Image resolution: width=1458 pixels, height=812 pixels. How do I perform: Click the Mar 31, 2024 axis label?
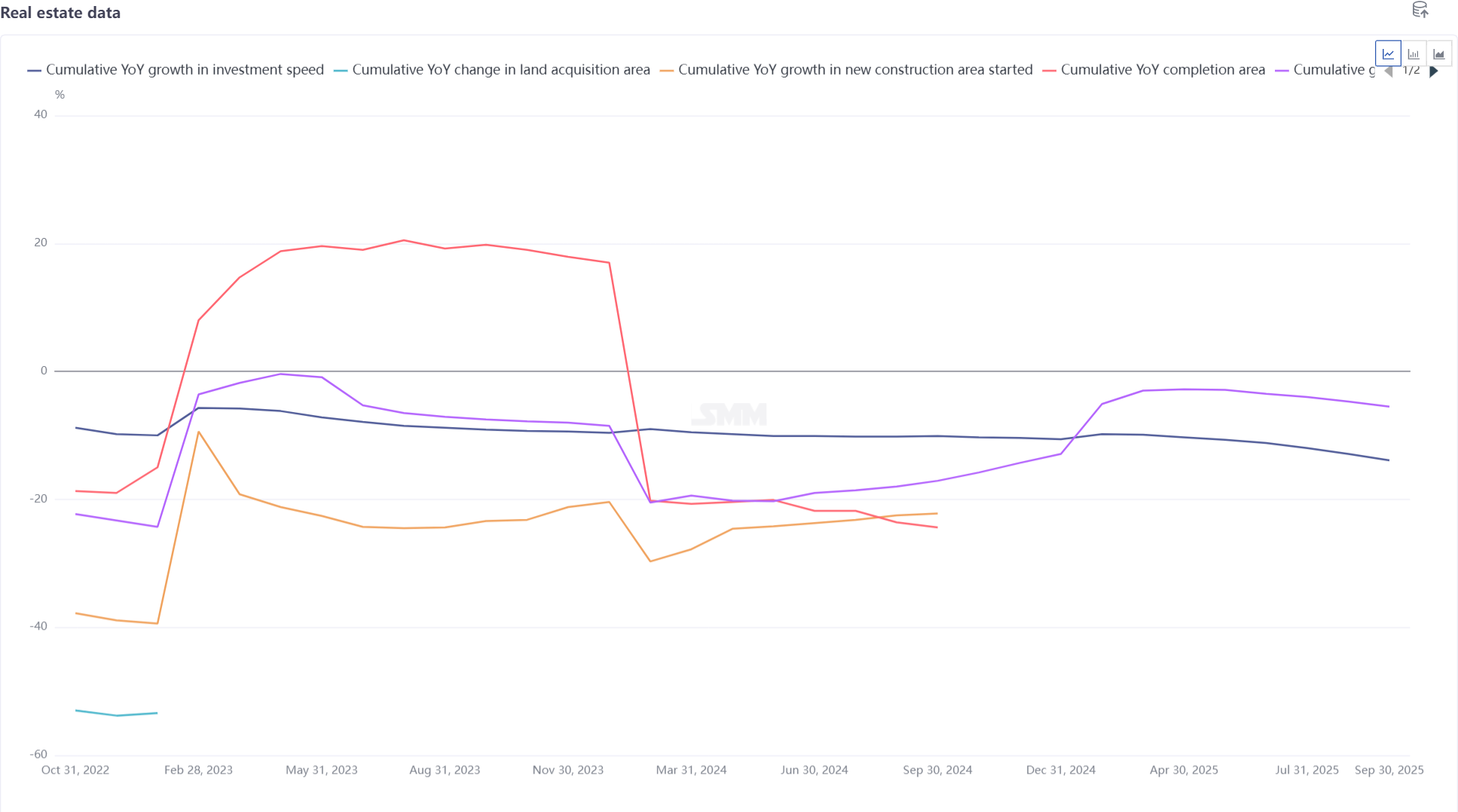[x=691, y=770]
